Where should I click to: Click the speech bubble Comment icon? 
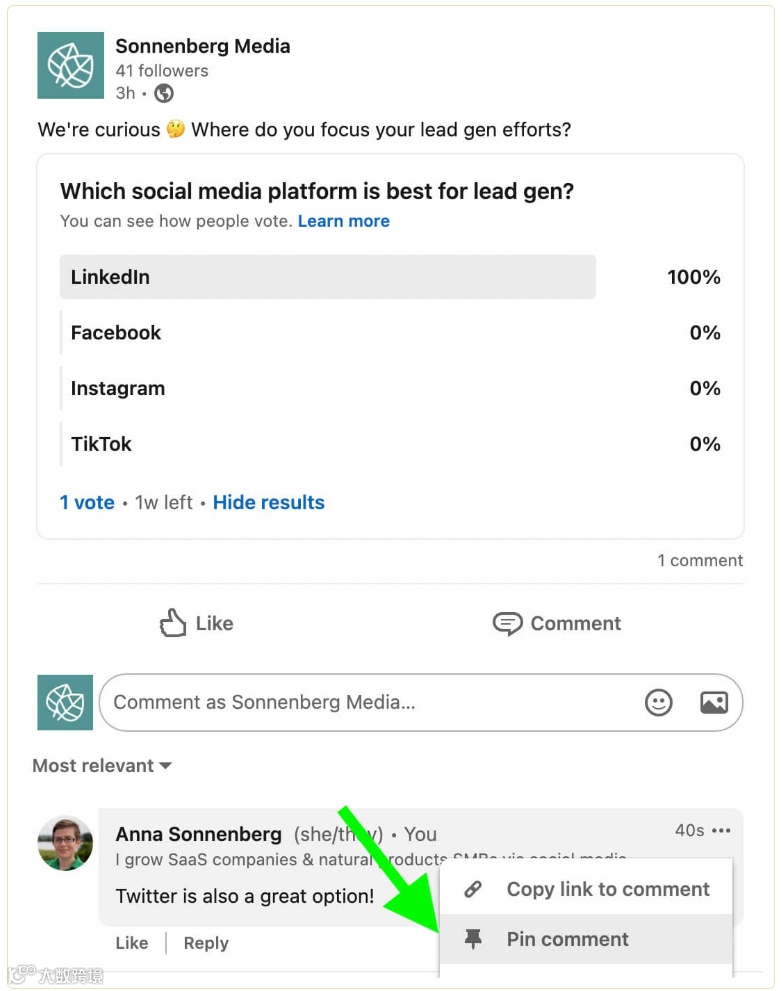tap(507, 623)
